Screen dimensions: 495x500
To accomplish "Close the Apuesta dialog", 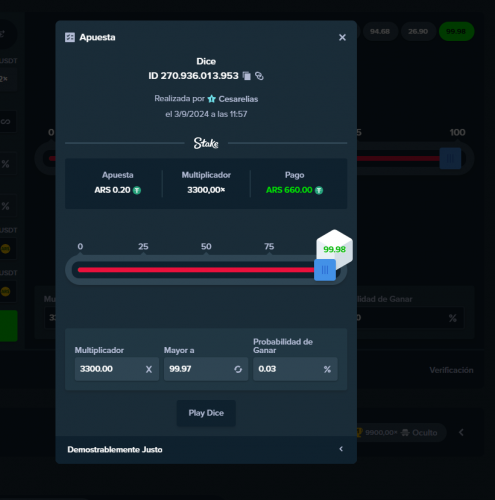I will pyautogui.click(x=342, y=37).
